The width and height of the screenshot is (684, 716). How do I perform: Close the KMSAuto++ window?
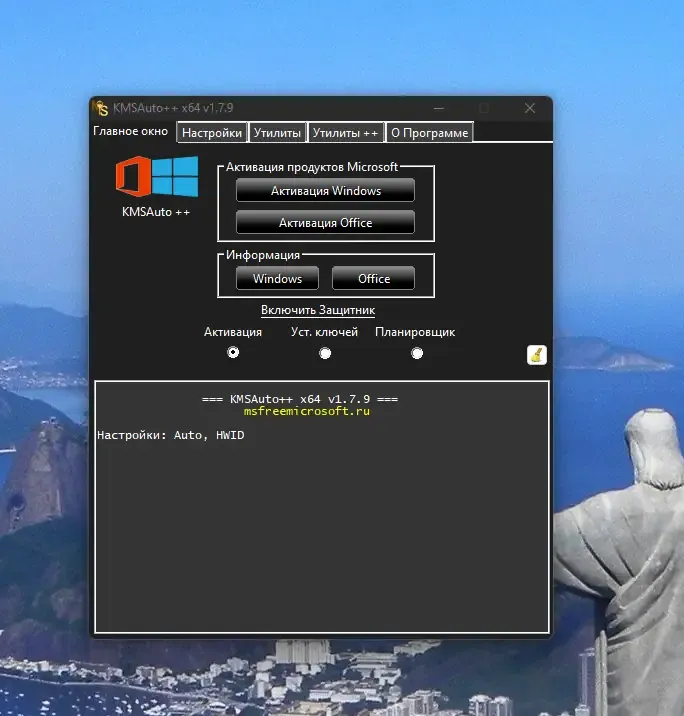point(530,108)
